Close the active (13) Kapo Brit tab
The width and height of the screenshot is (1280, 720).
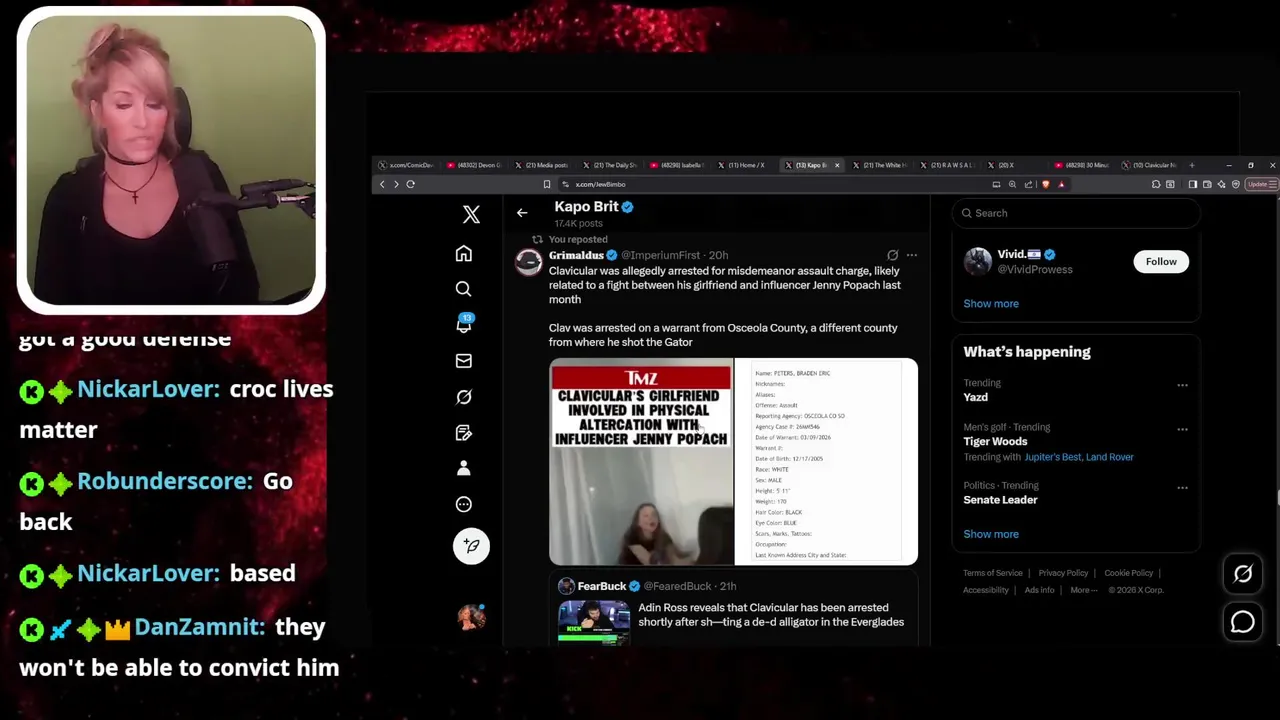pyautogui.click(x=837, y=165)
